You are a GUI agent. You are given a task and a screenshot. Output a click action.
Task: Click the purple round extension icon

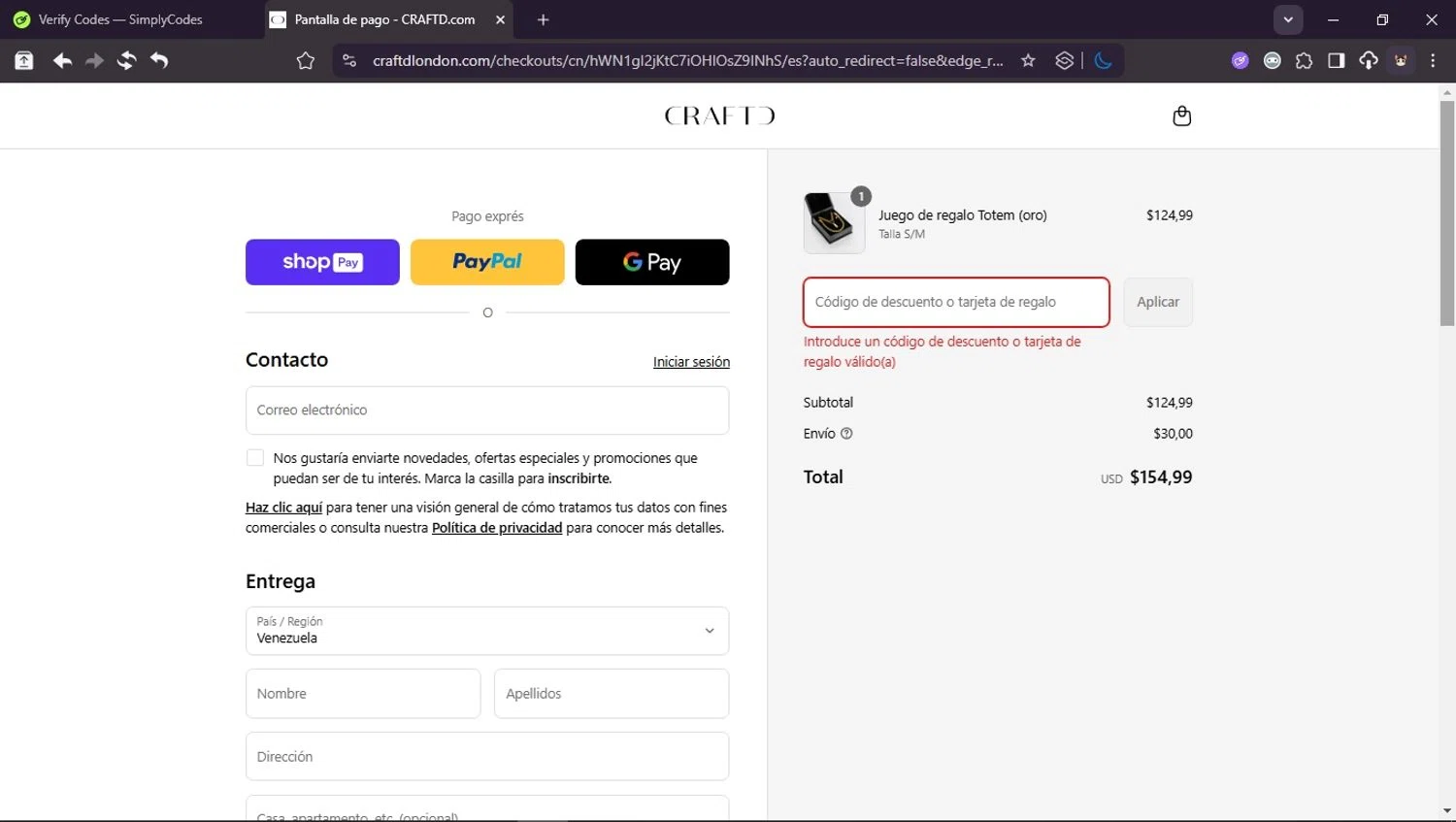(1240, 61)
